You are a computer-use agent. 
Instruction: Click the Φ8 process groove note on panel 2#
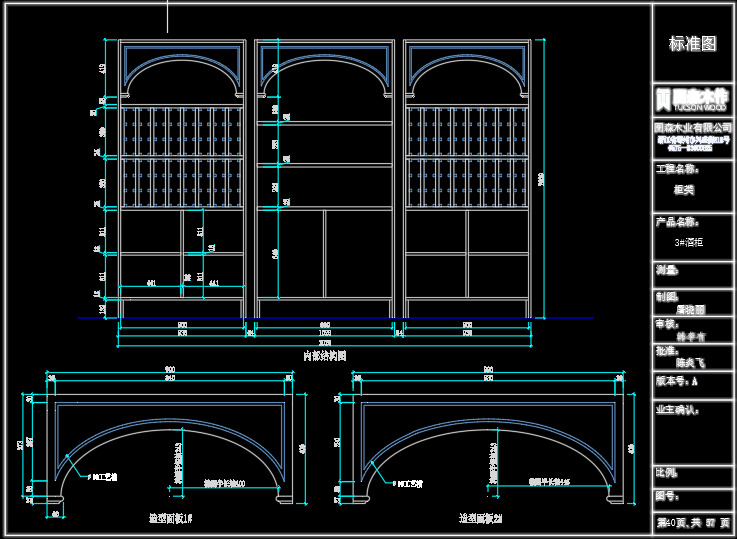[x=408, y=484]
